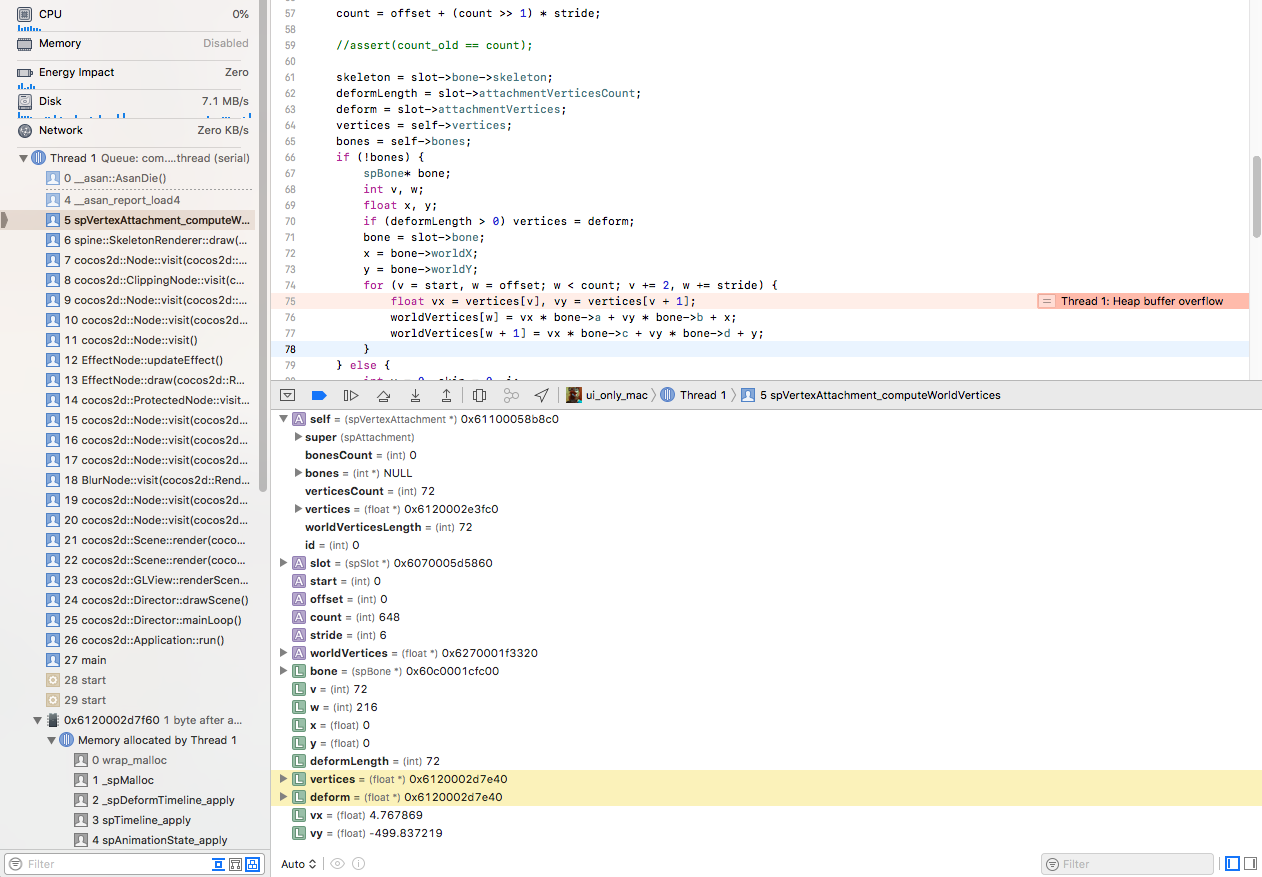
Task: Open the Debug View Hierarchy inspector
Action: [479, 395]
